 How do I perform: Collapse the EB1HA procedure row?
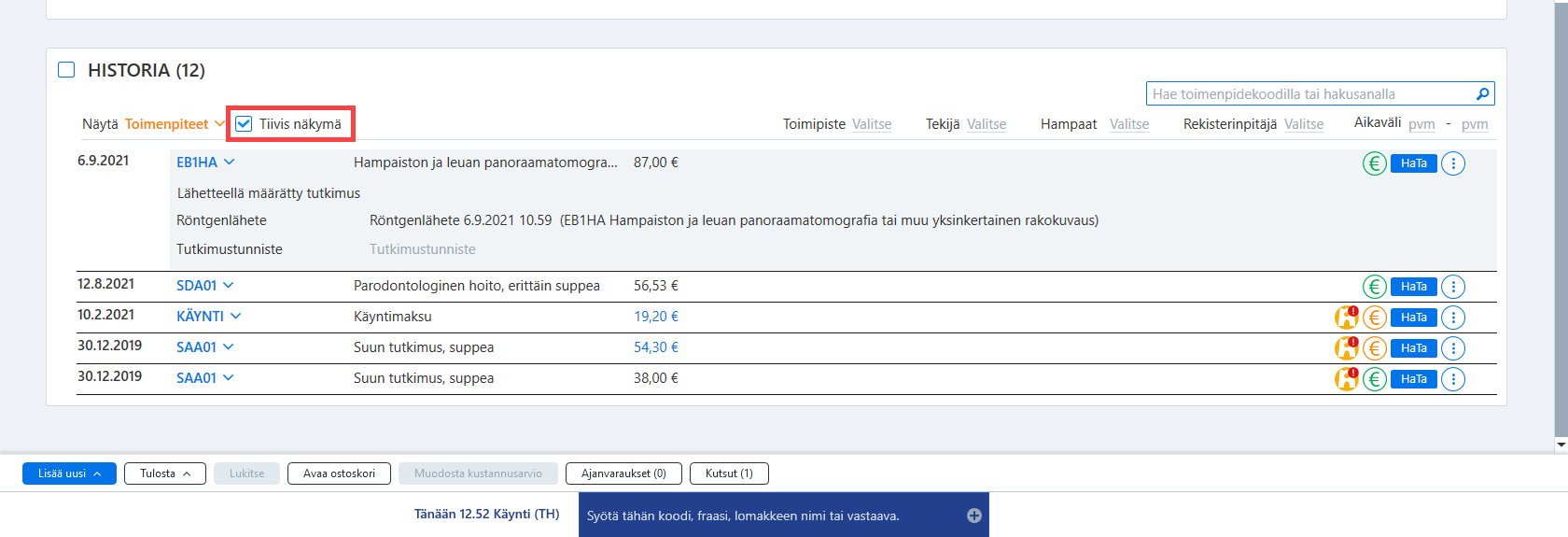click(x=230, y=163)
